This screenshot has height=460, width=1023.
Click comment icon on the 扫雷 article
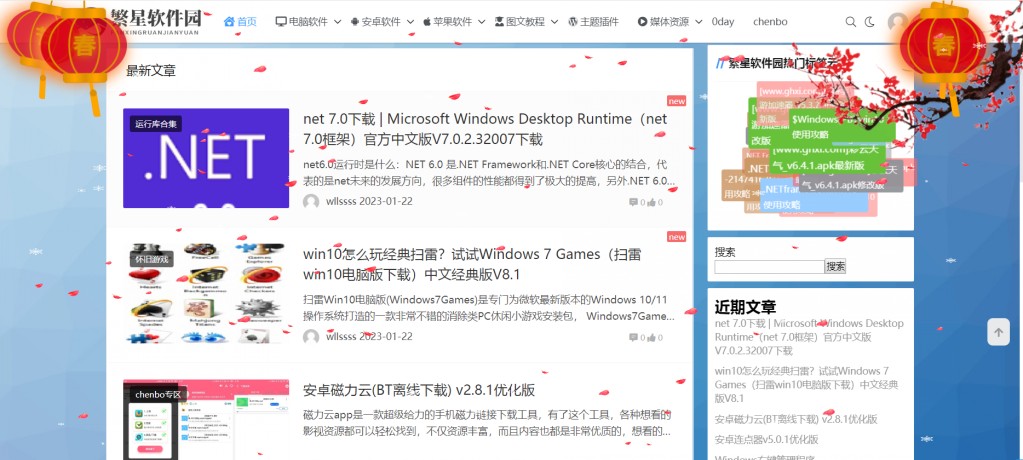(x=633, y=337)
